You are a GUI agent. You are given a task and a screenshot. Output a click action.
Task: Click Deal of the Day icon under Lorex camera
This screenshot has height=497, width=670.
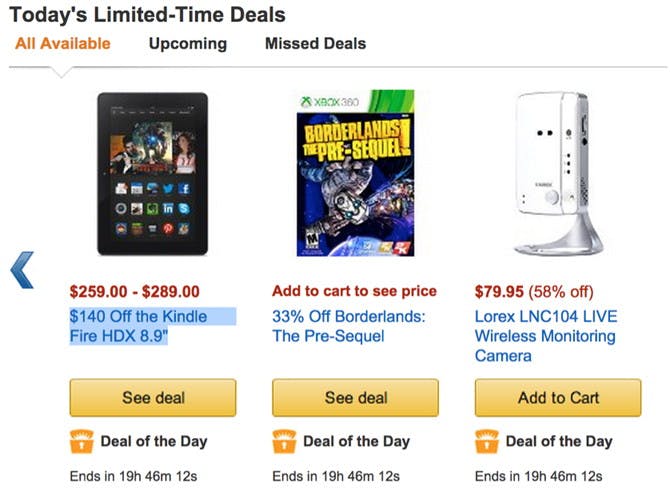click(486, 441)
